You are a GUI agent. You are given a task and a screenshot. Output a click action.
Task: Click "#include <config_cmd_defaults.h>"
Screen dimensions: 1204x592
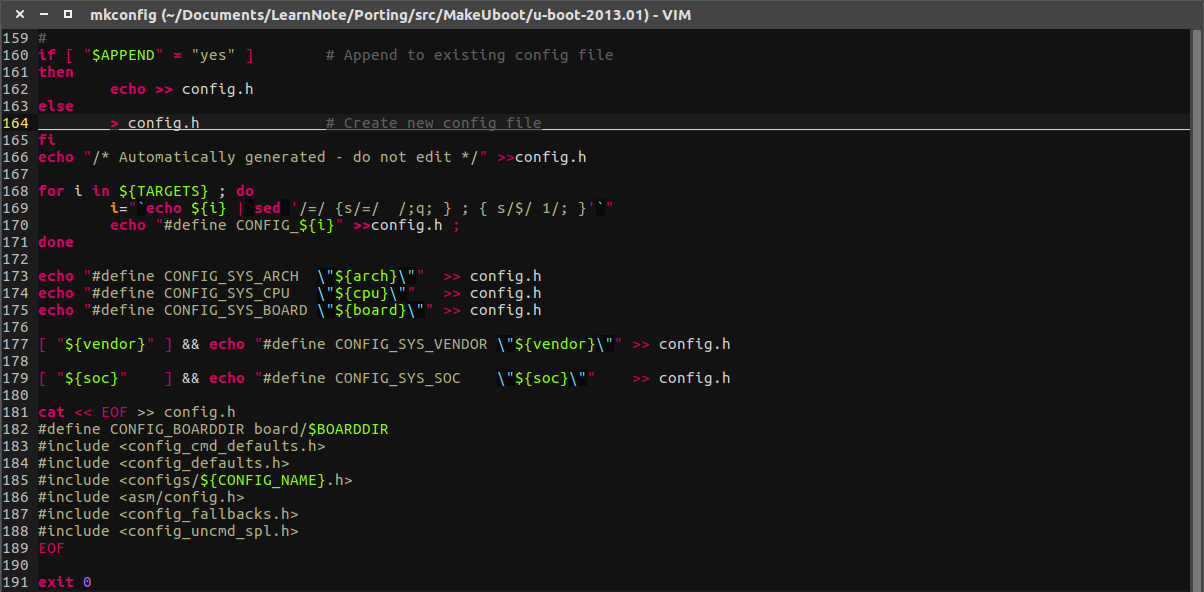pyautogui.click(x=182, y=446)
